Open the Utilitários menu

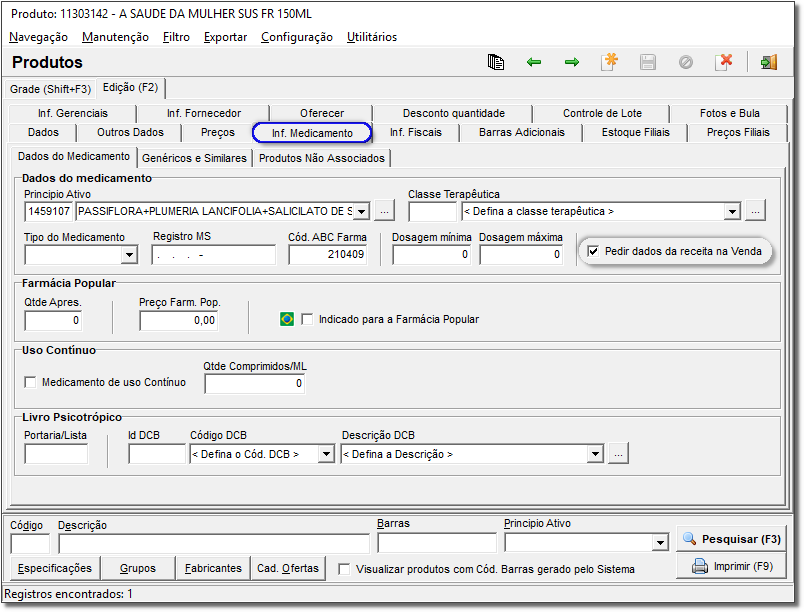click(x=372, y=37)
